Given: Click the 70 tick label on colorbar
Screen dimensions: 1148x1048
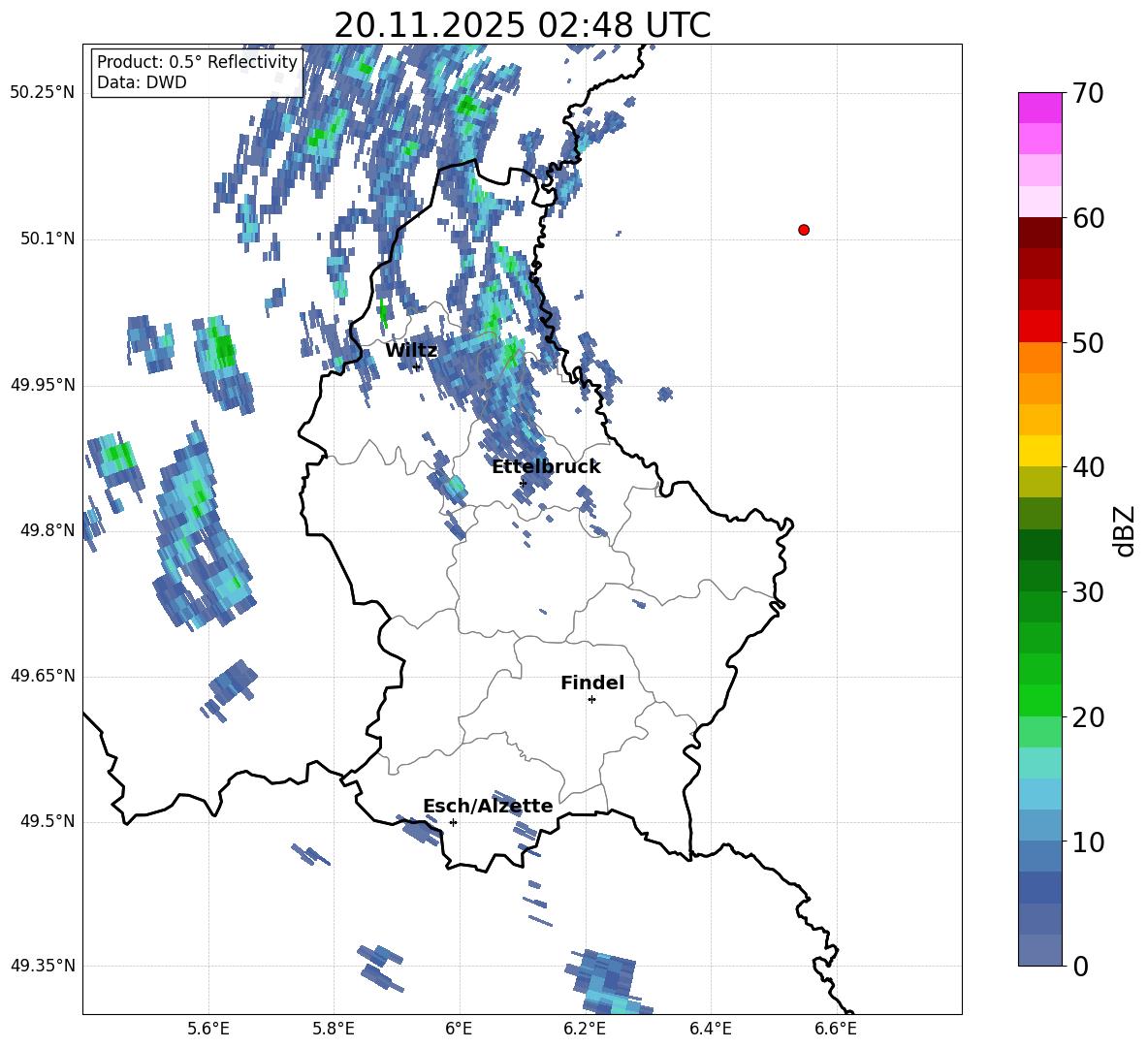Looking at the screenshot, I should [x=1088, y=93].
